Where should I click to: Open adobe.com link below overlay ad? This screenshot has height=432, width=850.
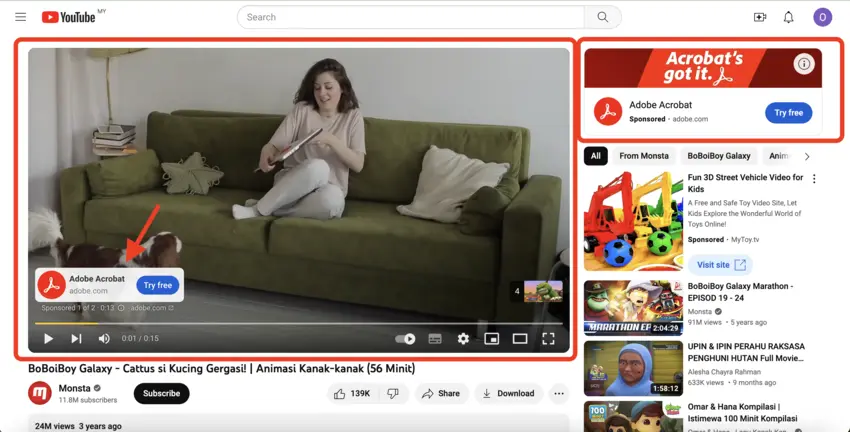[x=152, y=308]
